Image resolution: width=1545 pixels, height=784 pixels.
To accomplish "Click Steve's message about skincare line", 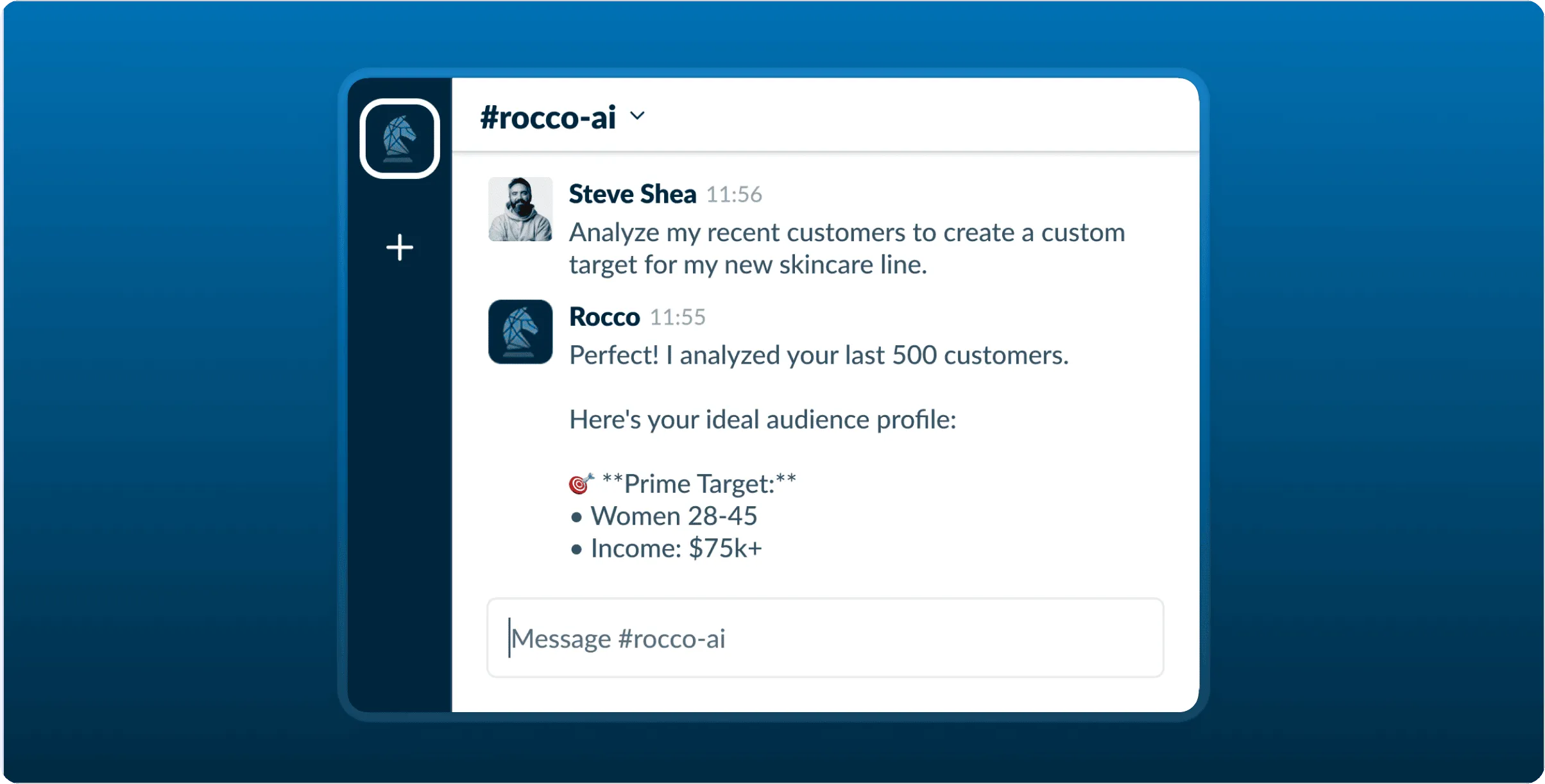I will (x=847, y=248).
